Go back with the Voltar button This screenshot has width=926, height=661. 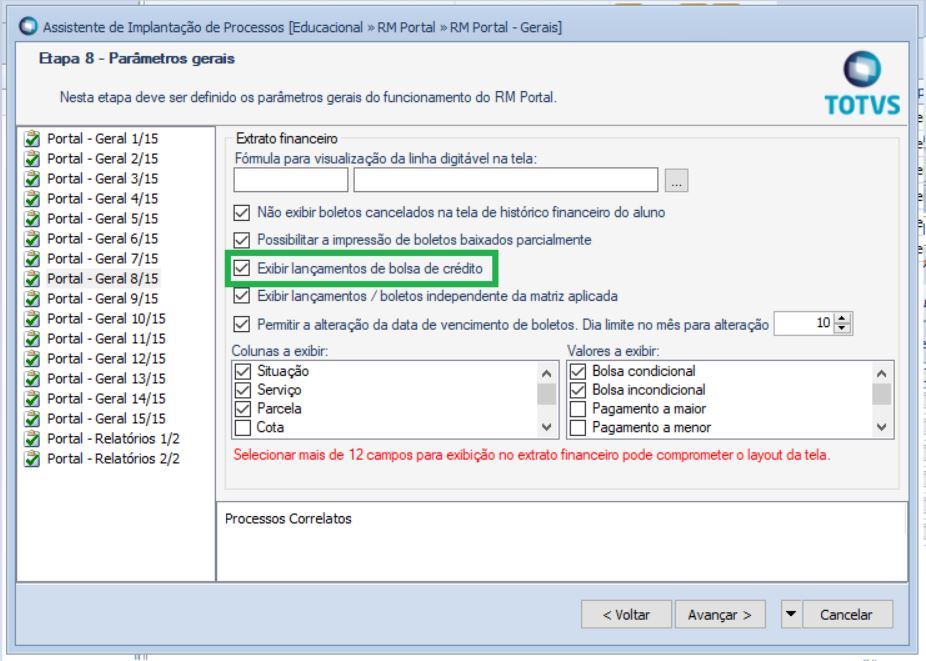[626, 614]
